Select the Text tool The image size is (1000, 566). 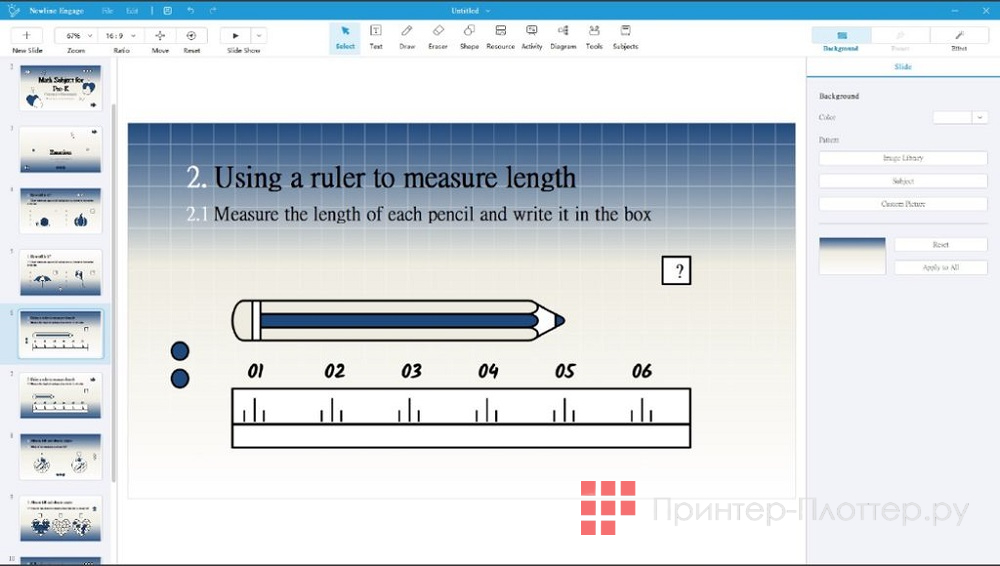pos(375,36)
